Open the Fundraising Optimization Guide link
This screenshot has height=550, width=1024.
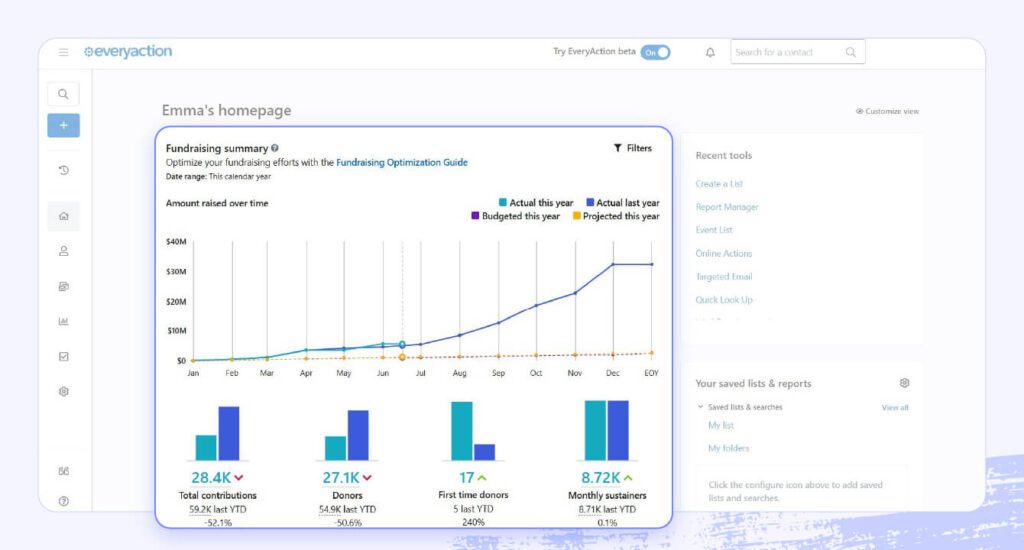401,162
